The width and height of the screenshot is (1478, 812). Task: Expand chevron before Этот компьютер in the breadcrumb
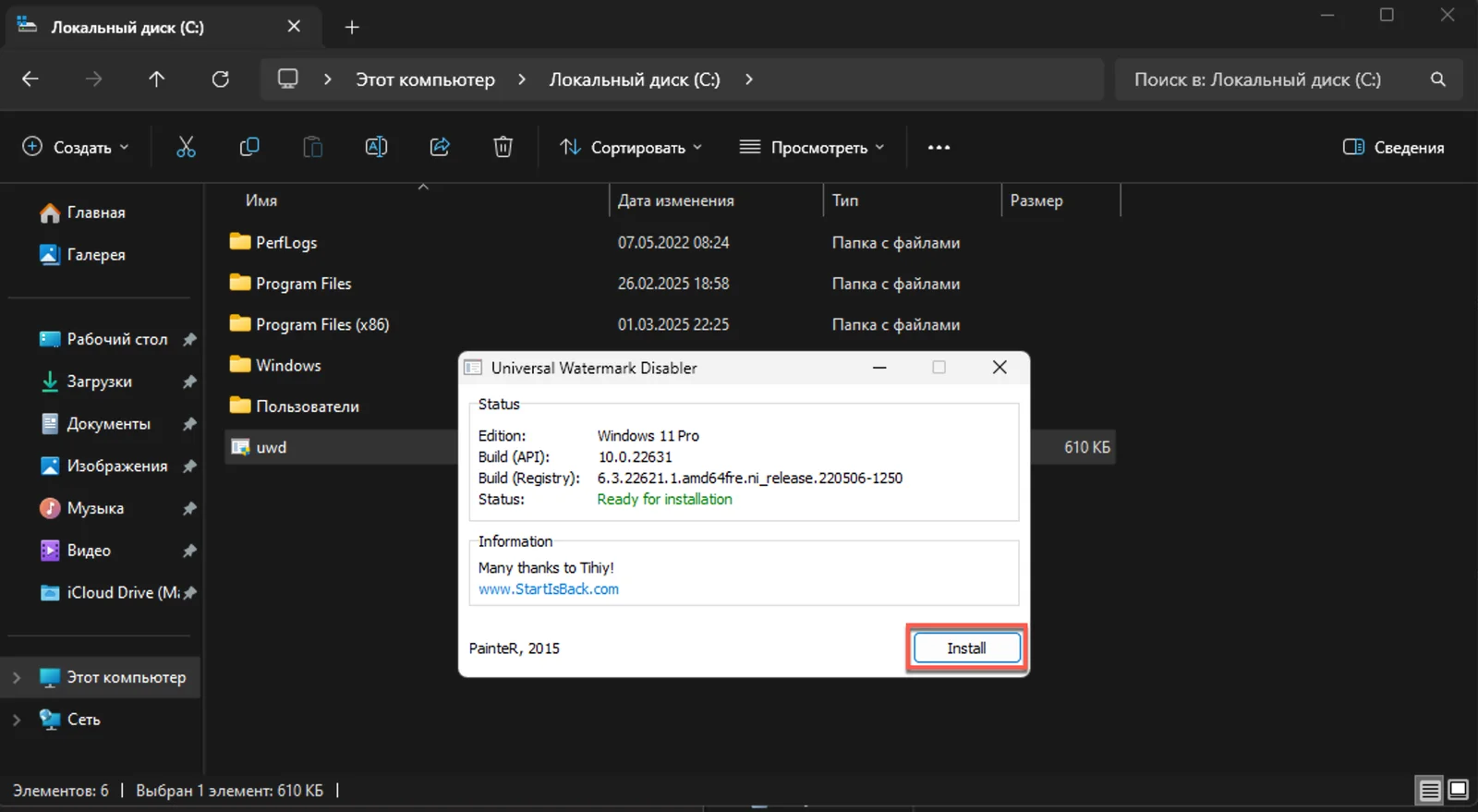[327, 79]
